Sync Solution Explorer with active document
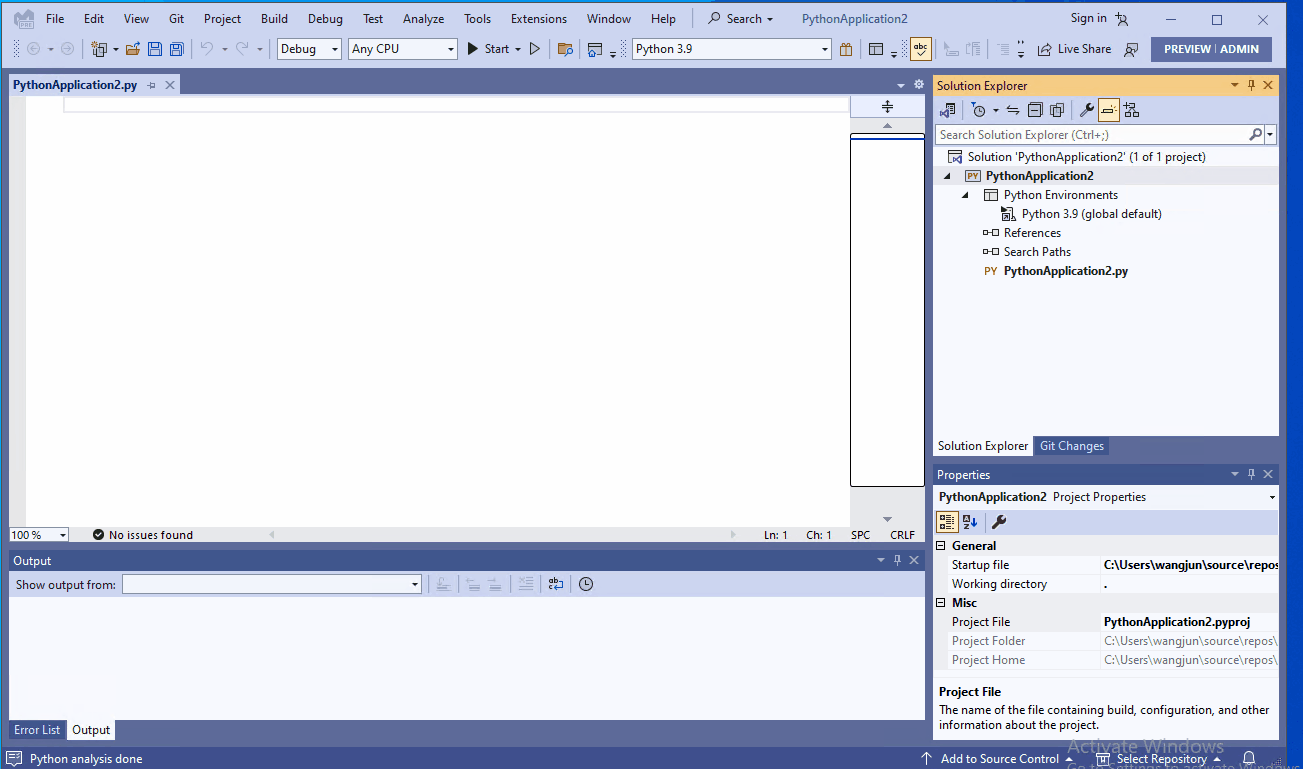The image size is (1303, 769). 1012,110
